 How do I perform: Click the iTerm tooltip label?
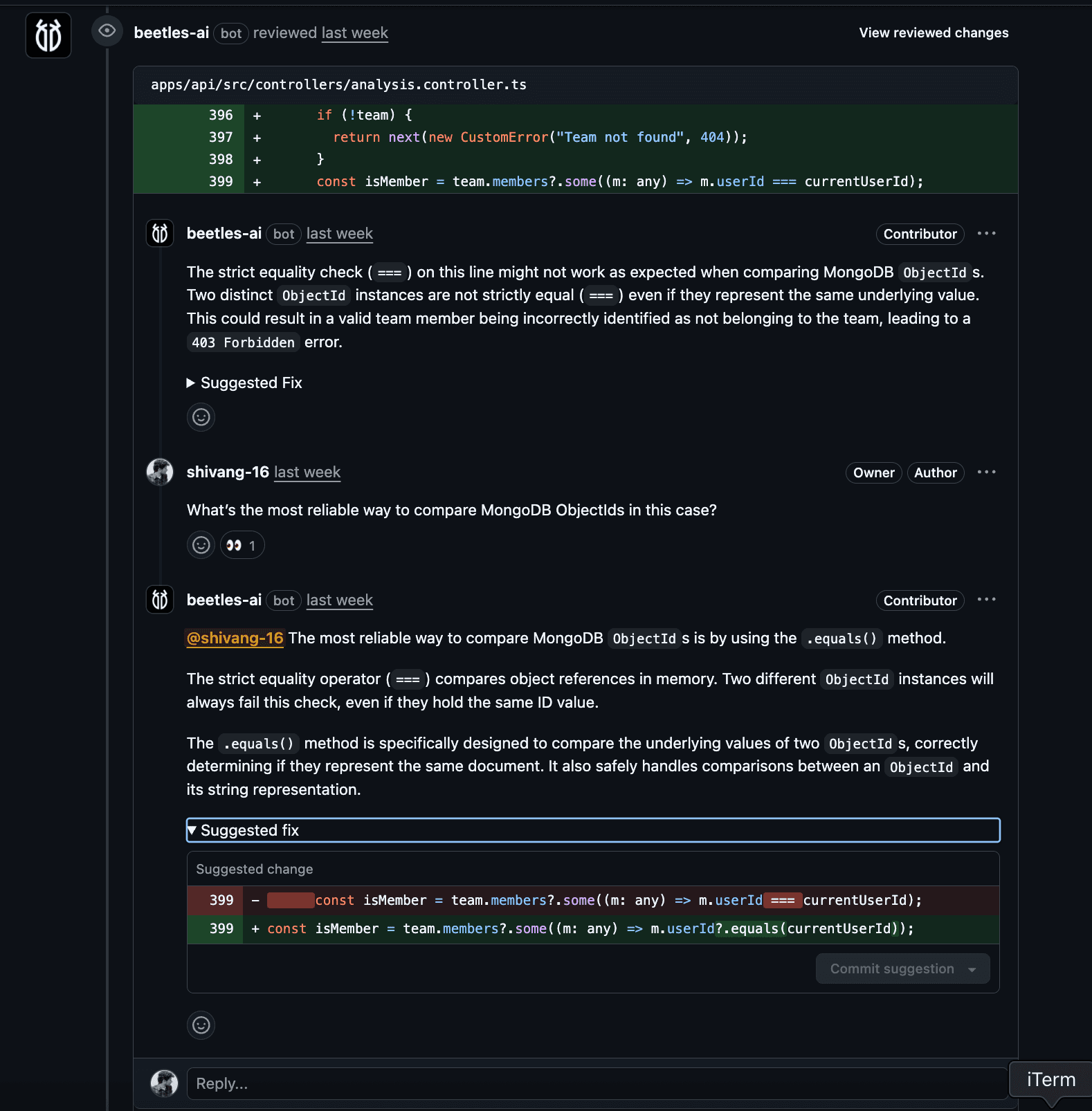[x=1050, y=1080]
